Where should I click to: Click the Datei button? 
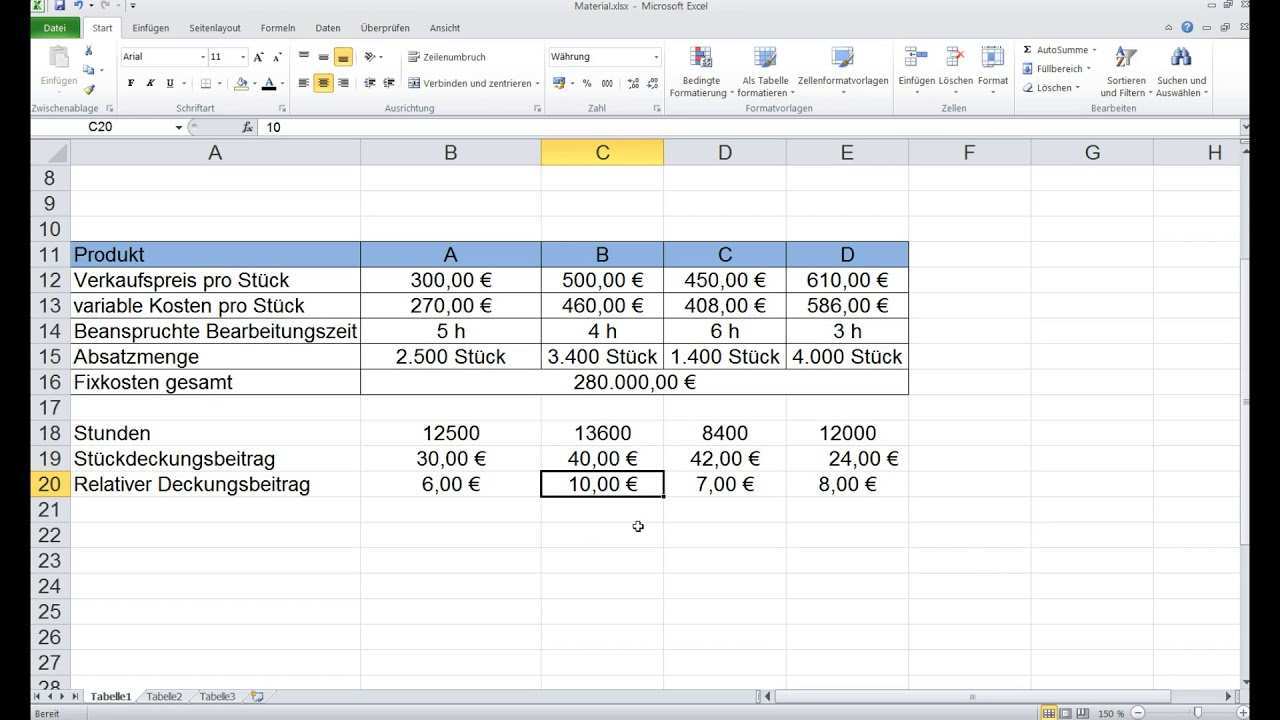coord(55,28)
